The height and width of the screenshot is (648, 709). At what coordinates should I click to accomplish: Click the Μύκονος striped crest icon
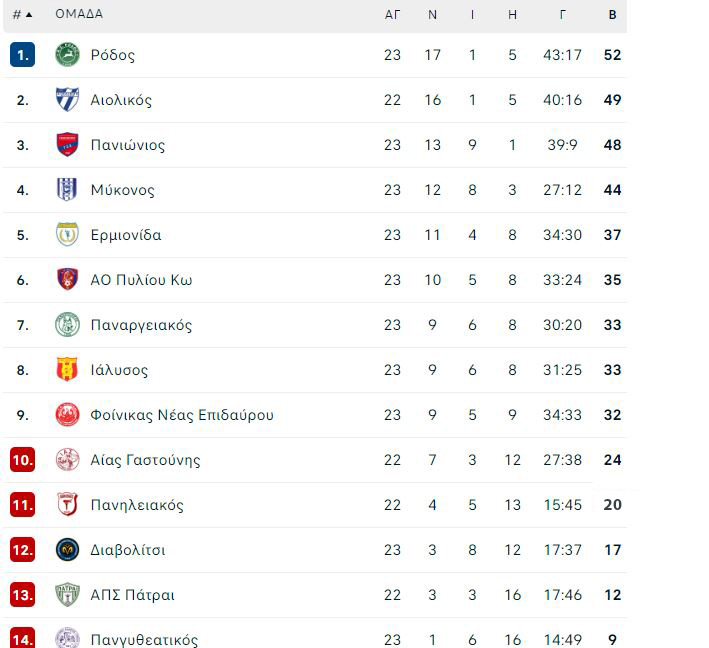click(x=67, y=189)
